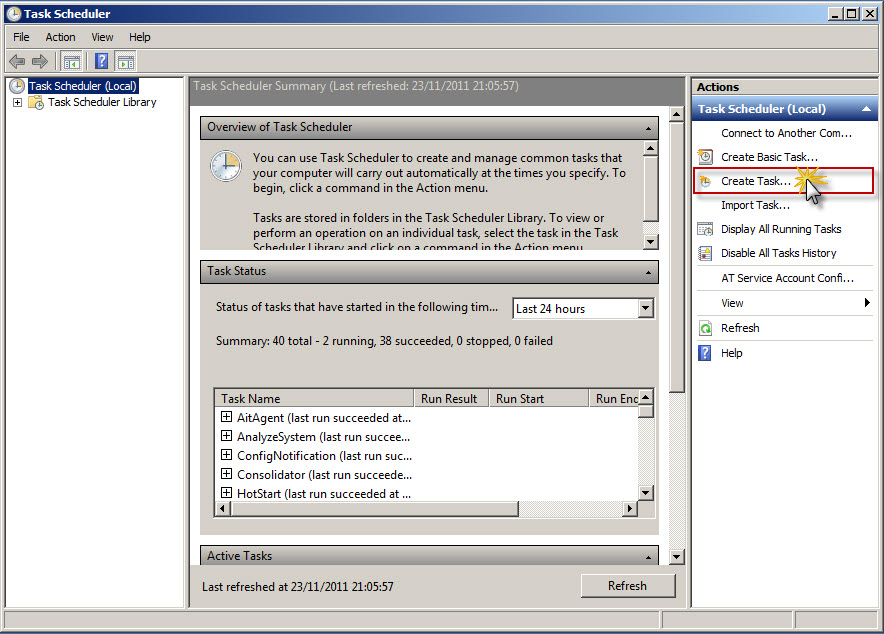Click the Run Result column header
884x634 pixels.
pos(451,398)
